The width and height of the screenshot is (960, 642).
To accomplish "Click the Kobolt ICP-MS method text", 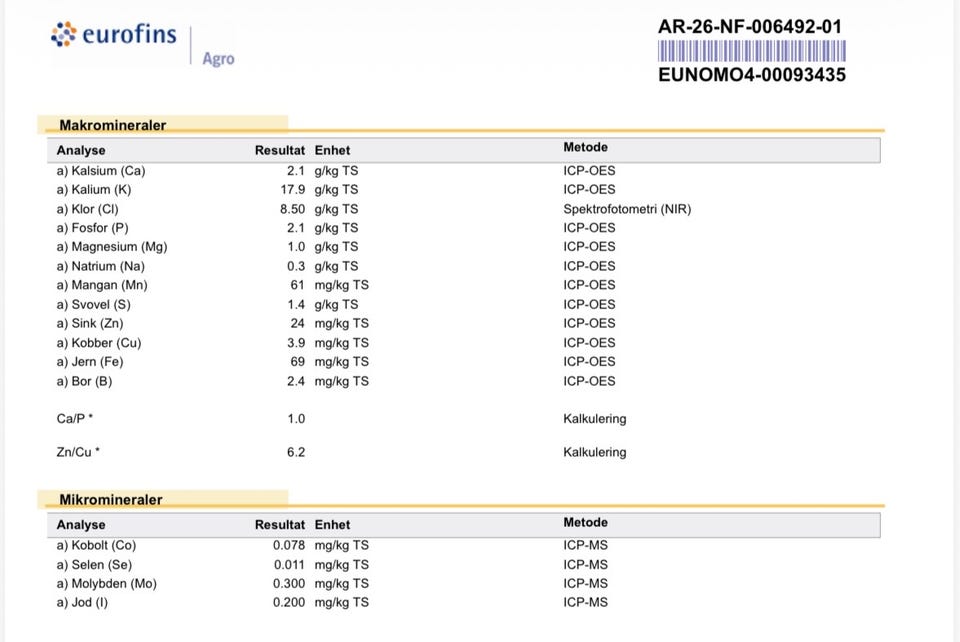I will click(586, 546).
